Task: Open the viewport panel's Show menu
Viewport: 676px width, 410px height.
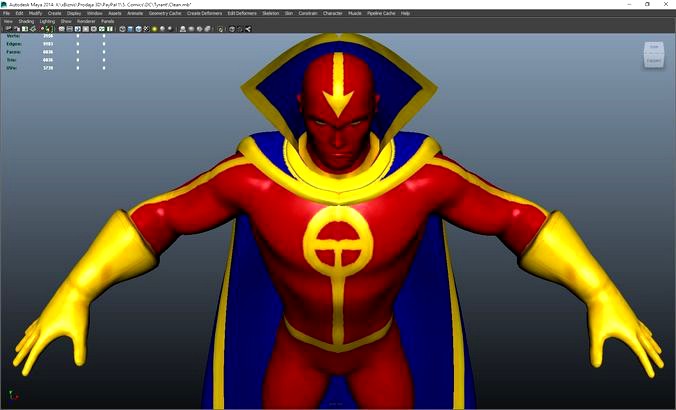Action: (x=66, y=21)
